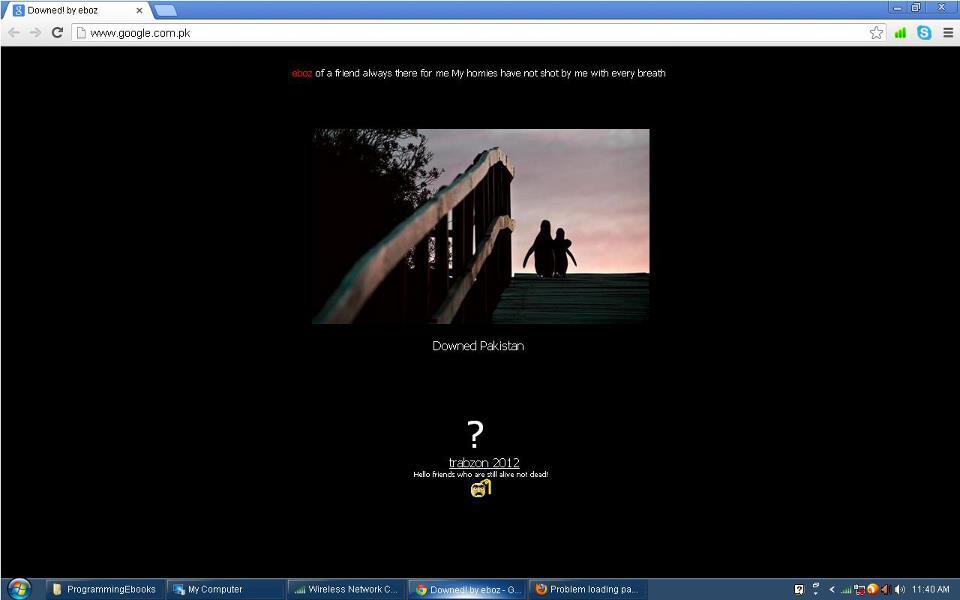Click the wireless signal strength tray icon
The width and height of the screenshot is (960, 600).
[847, 590]
